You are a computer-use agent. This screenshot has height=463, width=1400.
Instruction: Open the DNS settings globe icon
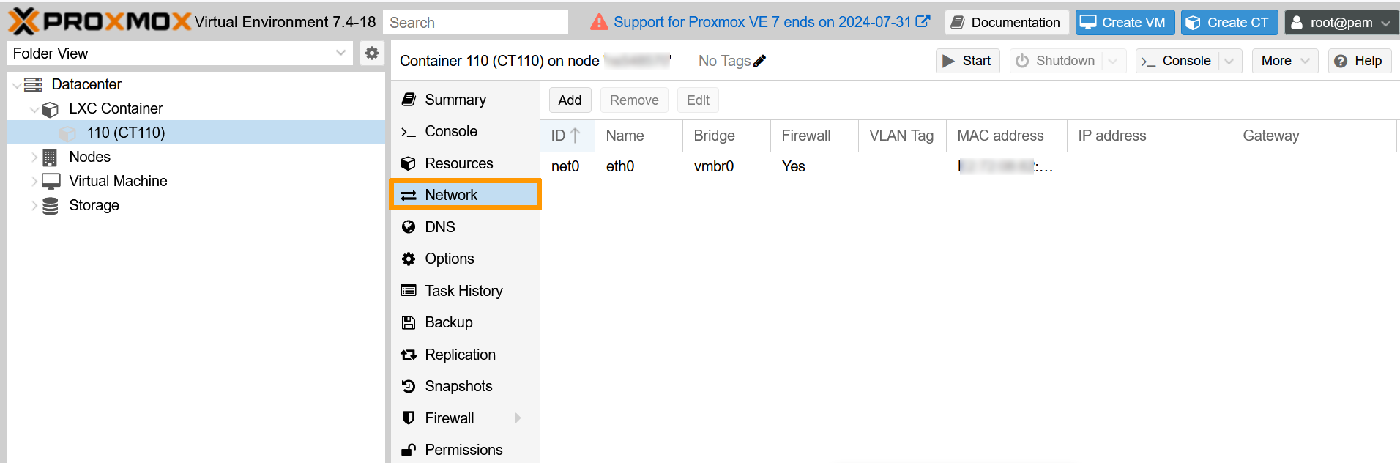(408, 227)
